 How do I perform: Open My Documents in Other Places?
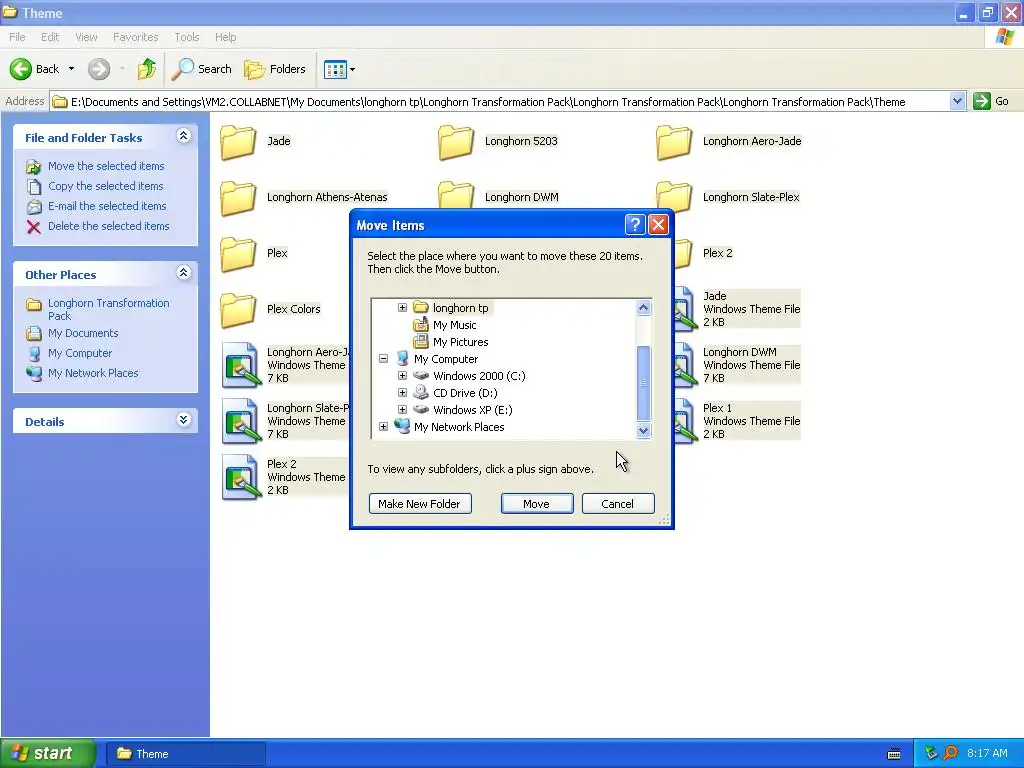83,333
